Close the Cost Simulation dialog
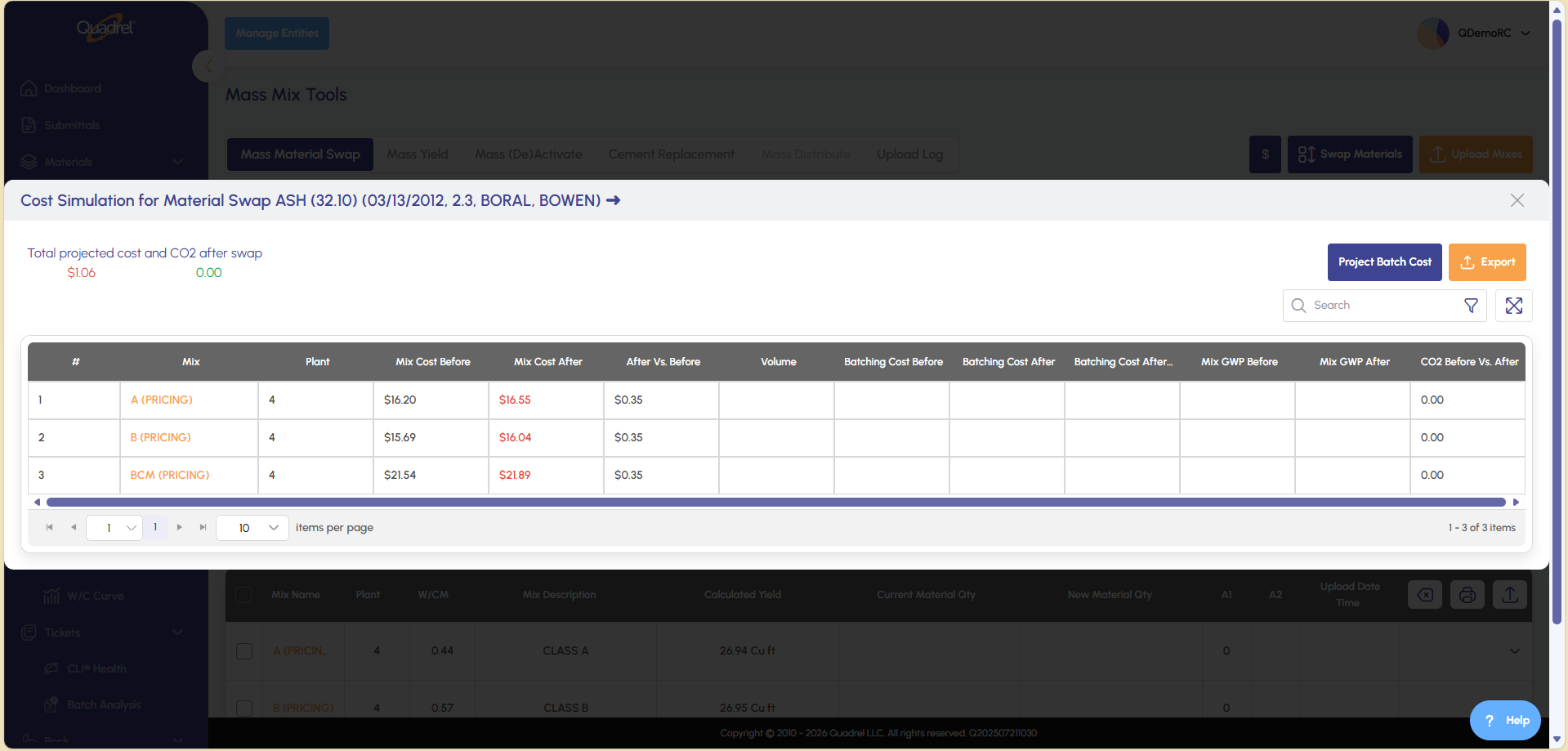Viewport: 1568px width, 751px height. click(x=1517, y=200)
